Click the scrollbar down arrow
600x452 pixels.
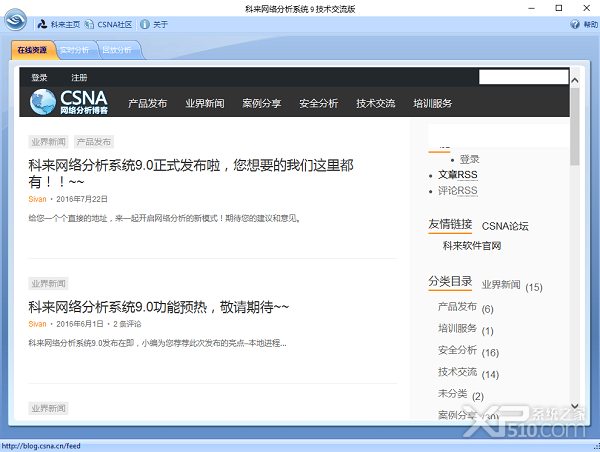574,406
